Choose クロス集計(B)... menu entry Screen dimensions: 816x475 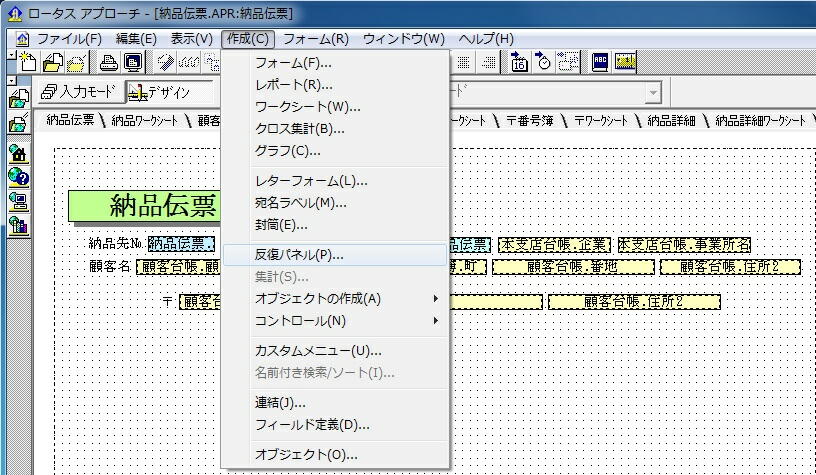[335, 129]
